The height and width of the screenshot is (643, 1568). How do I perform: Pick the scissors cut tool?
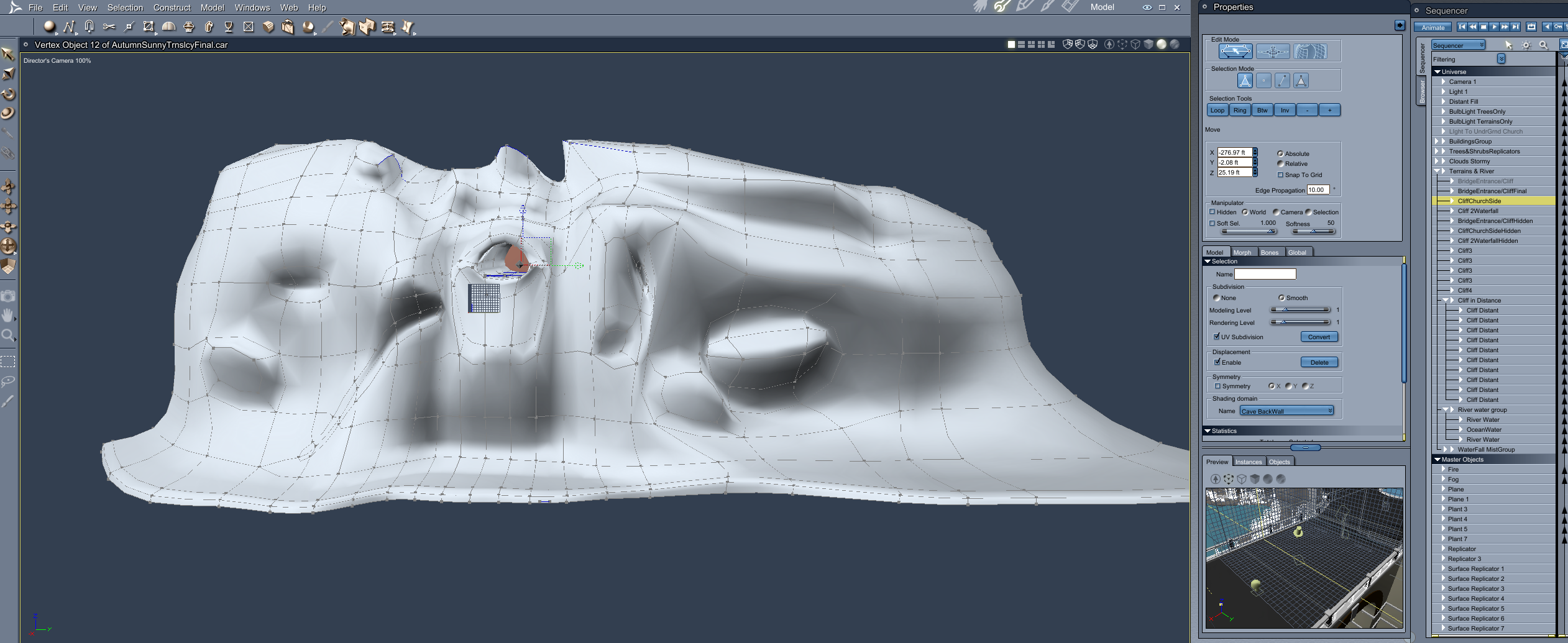(x=109, y=26)
